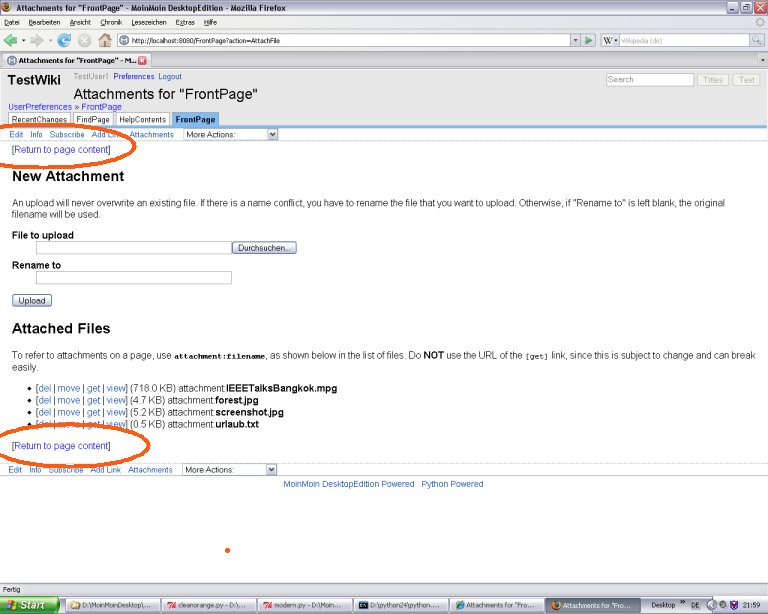This screenshot has width=768, height=614.
Task: Click the Windows Start button
Action: [27, 605]
